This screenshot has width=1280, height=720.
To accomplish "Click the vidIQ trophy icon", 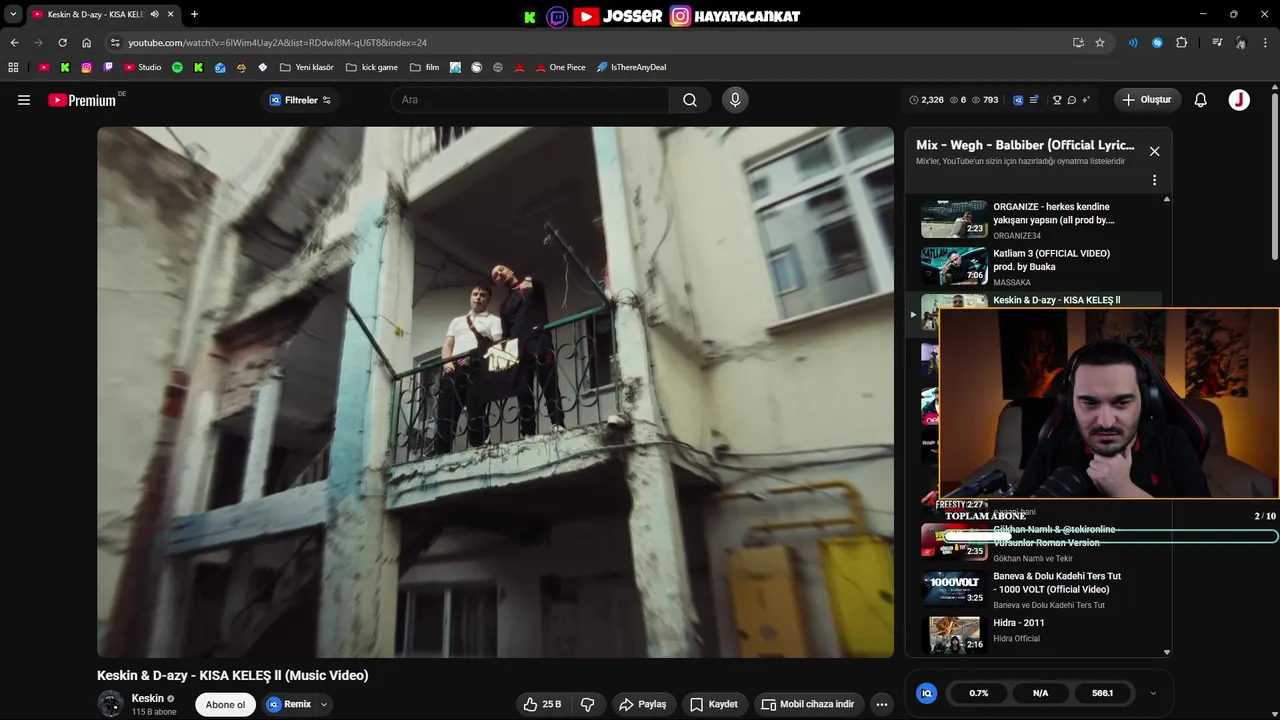I will pyautogui.click(x=1057, y=100).
